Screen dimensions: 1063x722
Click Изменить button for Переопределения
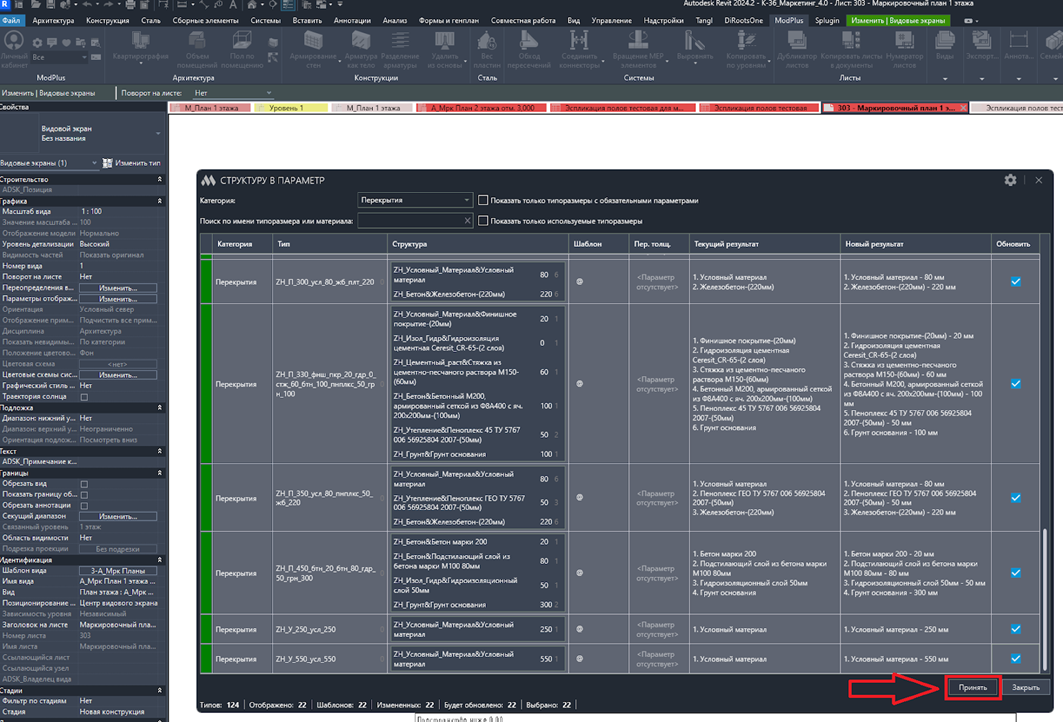click(118, 288)
